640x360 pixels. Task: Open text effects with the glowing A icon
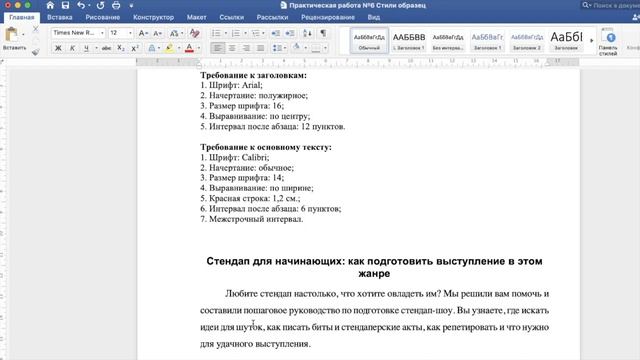pyautogui.click(x=151, y=48)
